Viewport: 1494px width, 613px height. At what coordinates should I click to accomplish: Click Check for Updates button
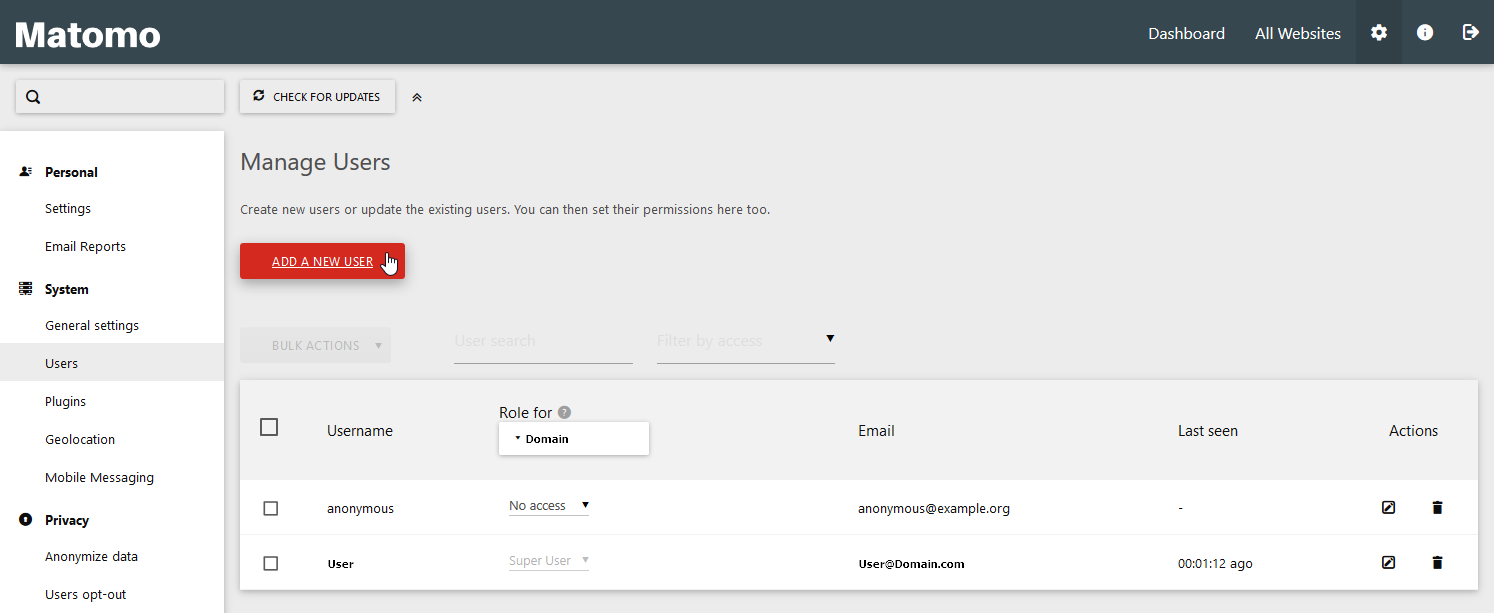click(x=317, y=97)
